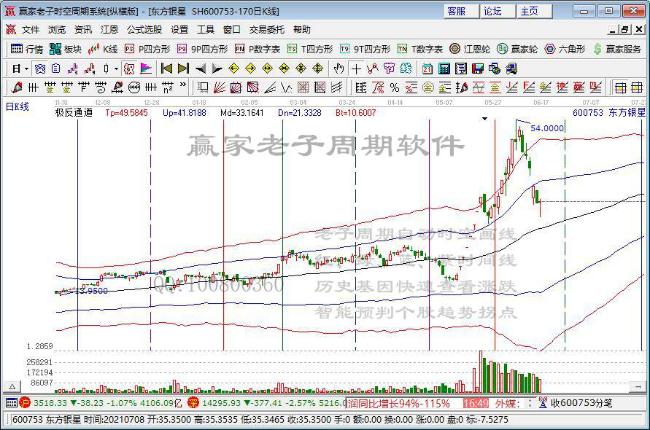Image resolution: width=650 pixels, height=430 pixels.
Task: Expand the toolbar overflow chevron
Action: 183,86
